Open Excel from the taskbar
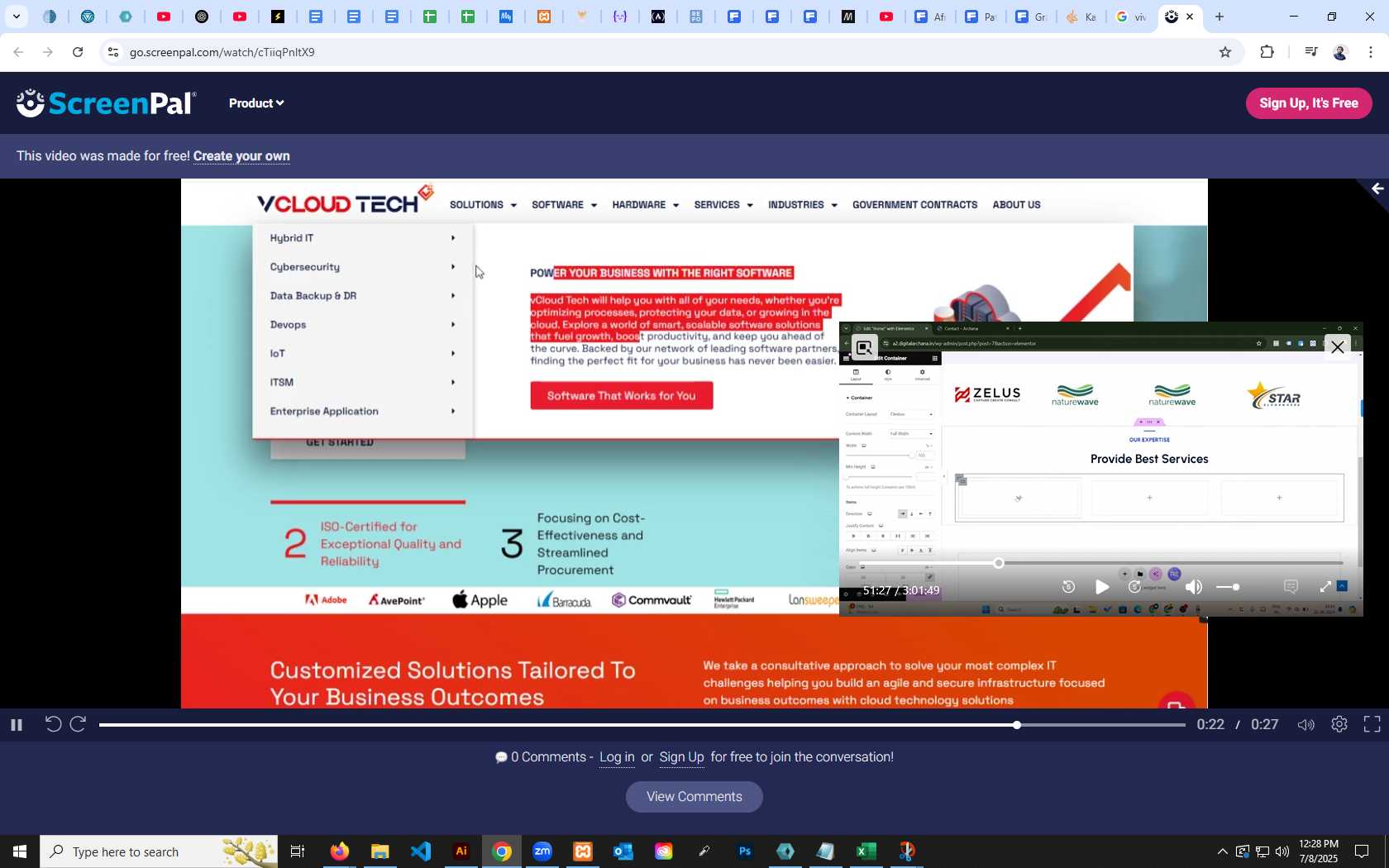This screenshot has height=868, width=1389. click(866, 851)
